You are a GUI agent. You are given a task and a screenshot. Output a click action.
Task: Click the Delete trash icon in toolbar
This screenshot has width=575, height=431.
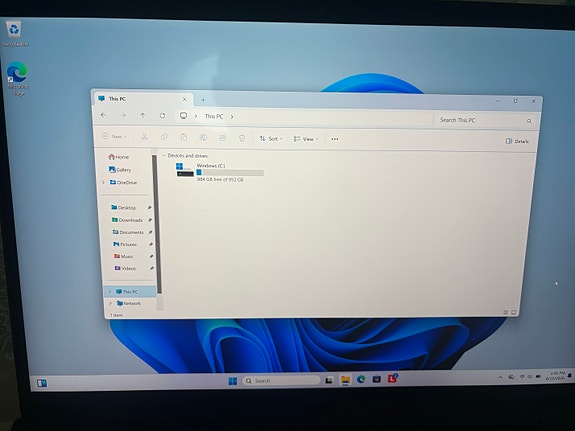point(242,138)
